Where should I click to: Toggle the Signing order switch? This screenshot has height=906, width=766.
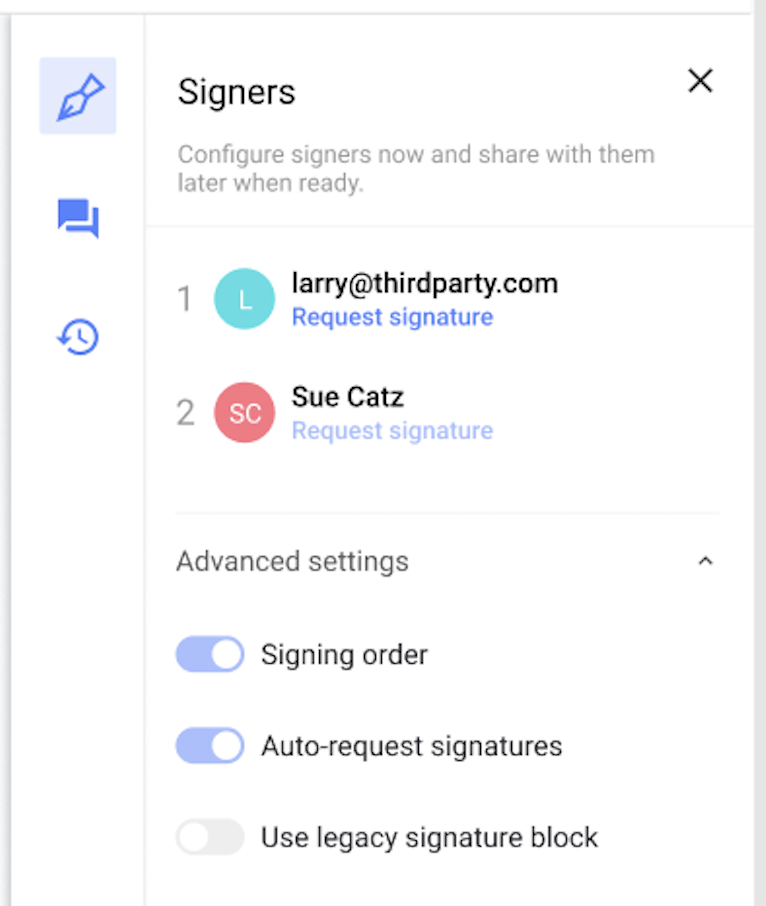point(210,655)
